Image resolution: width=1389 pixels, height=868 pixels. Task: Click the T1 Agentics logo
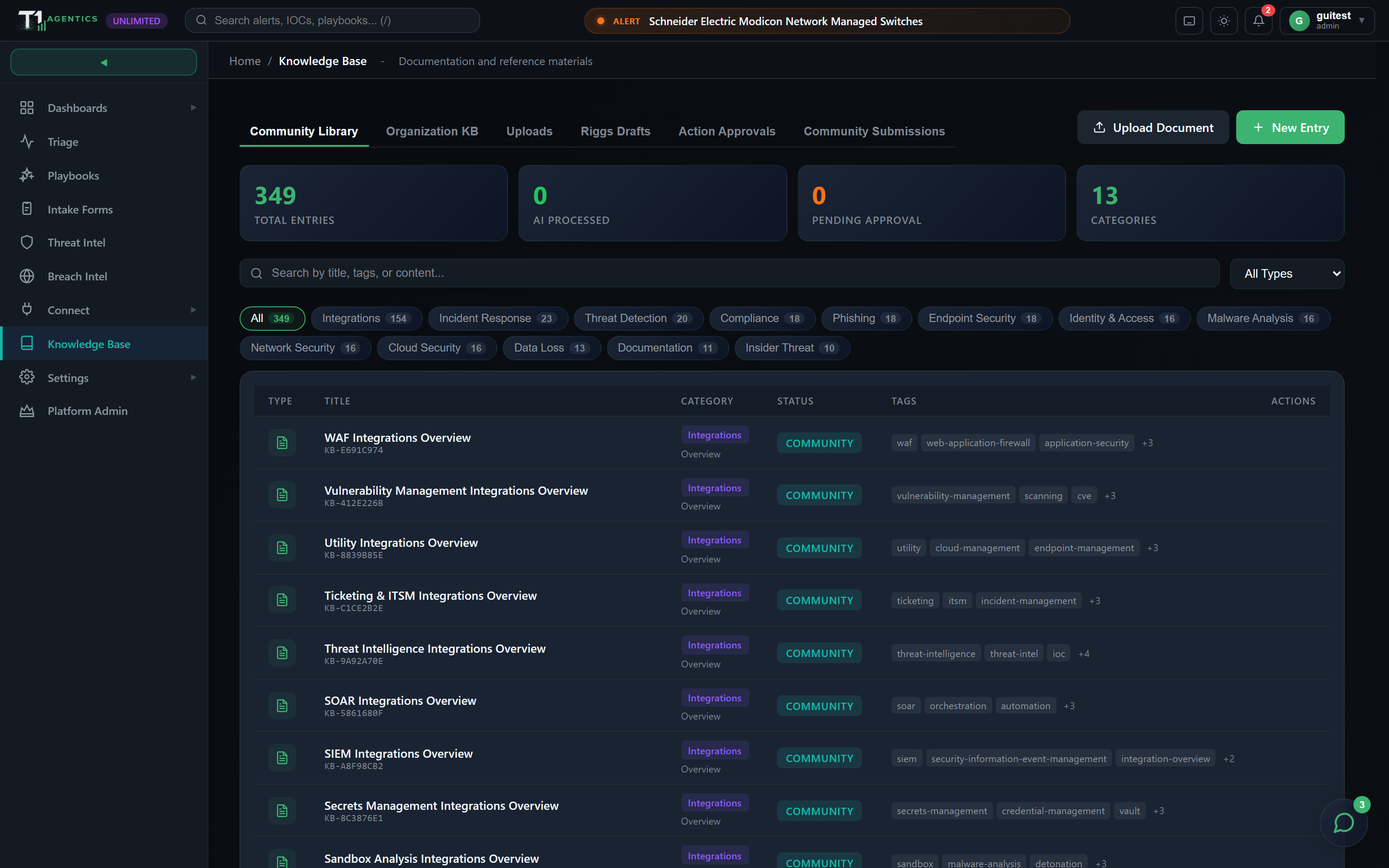click(57, 20)
